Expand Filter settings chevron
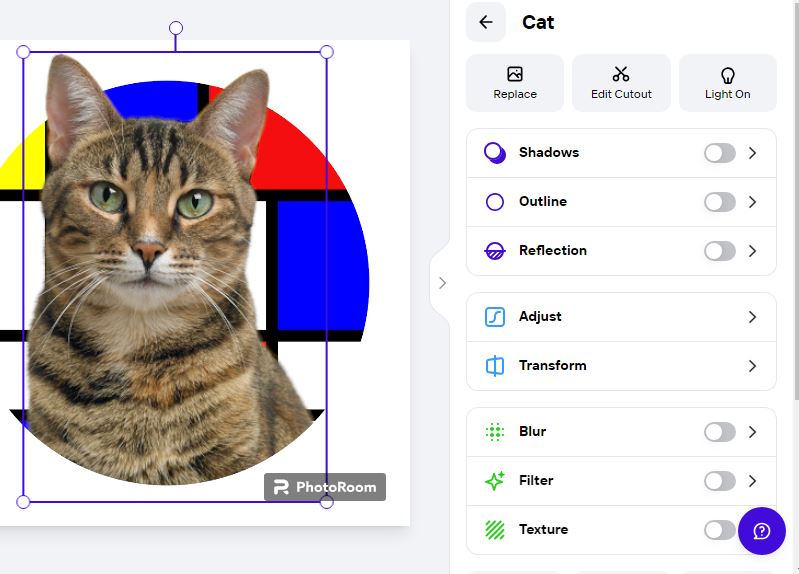Screen dimensions: 799x574 tap(752, 481)
